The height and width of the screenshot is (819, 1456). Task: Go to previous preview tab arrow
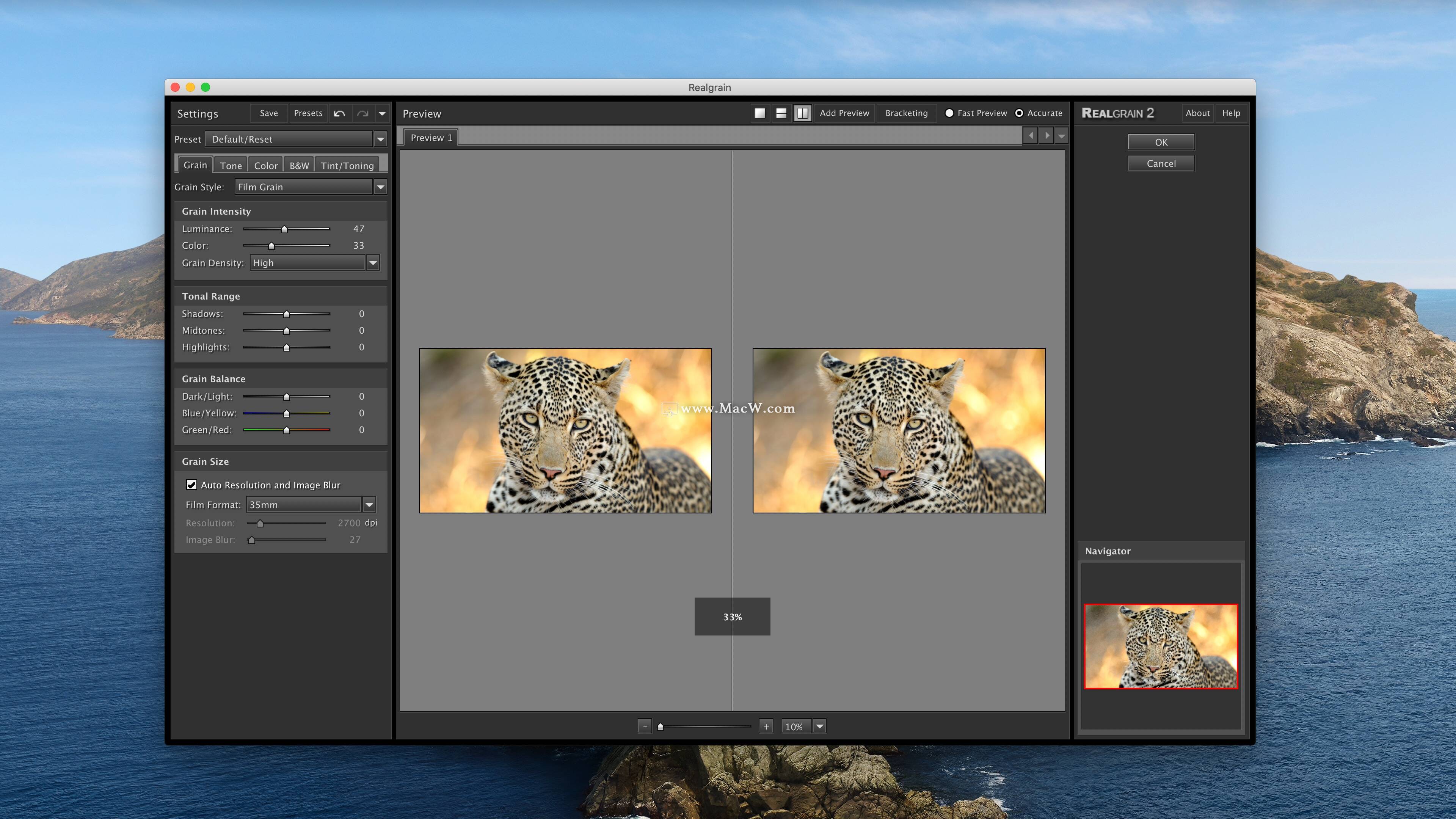point(1031,136)
